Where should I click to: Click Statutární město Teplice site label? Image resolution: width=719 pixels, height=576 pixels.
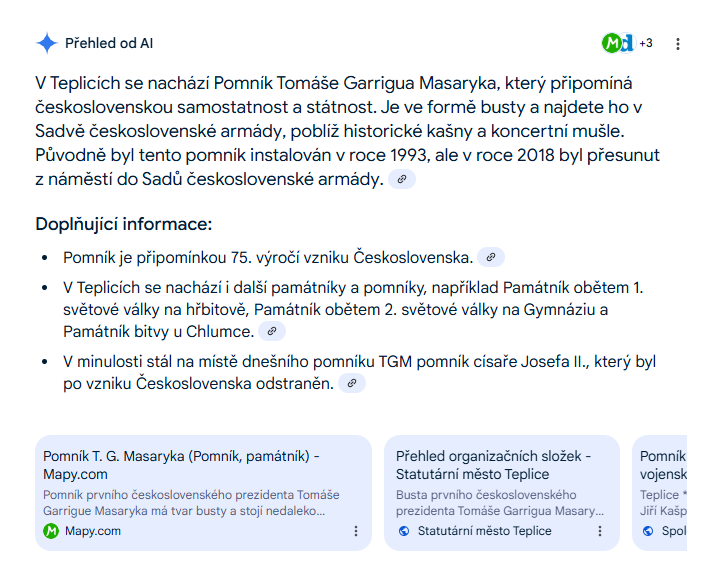(485, 531)
